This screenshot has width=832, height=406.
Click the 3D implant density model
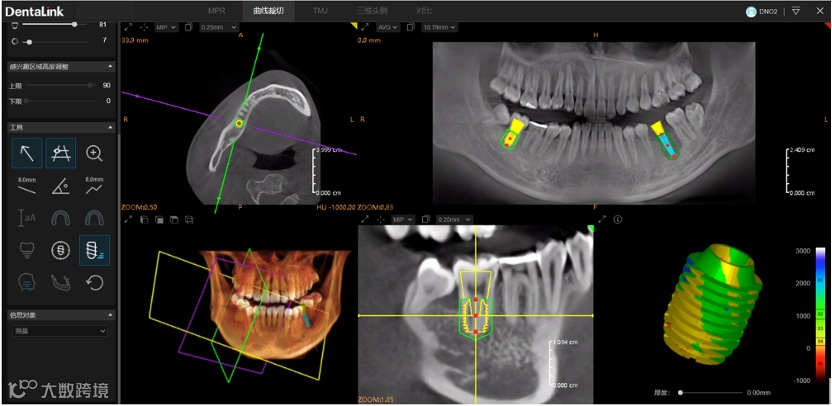(712, 306)
